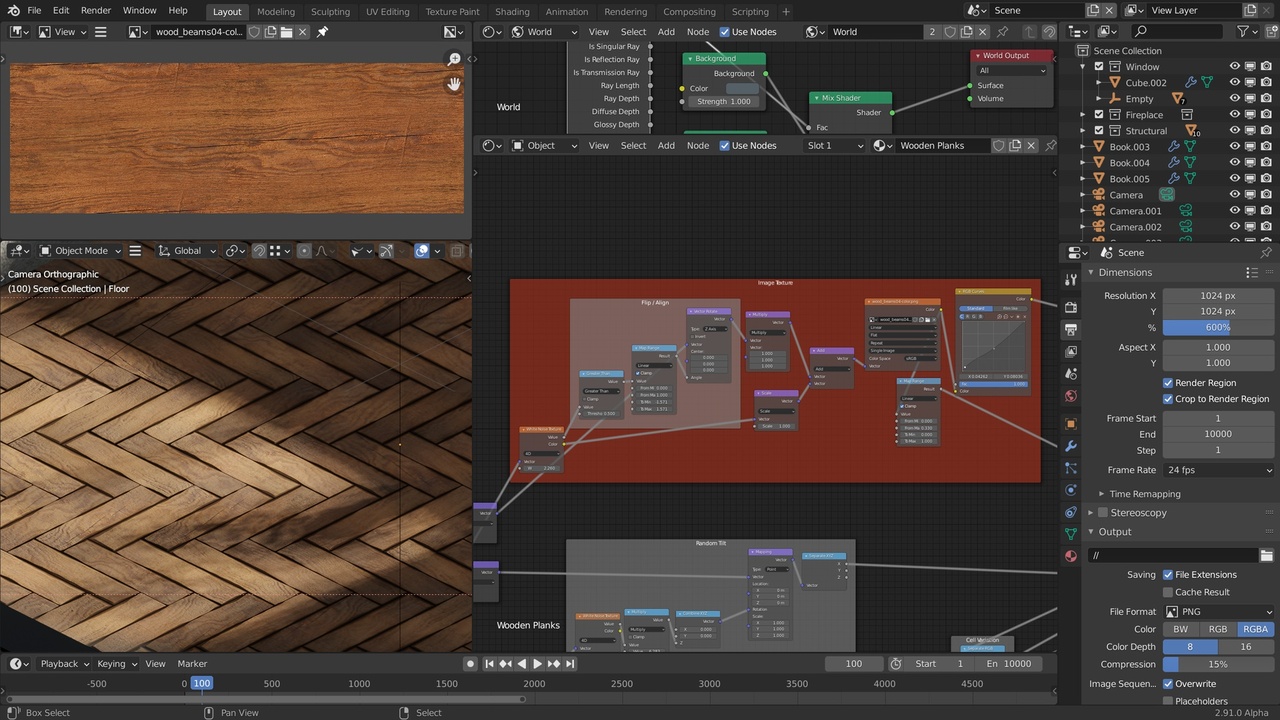Enable Crop to Render Region
1280x720 pixels.
[1167, 398]
